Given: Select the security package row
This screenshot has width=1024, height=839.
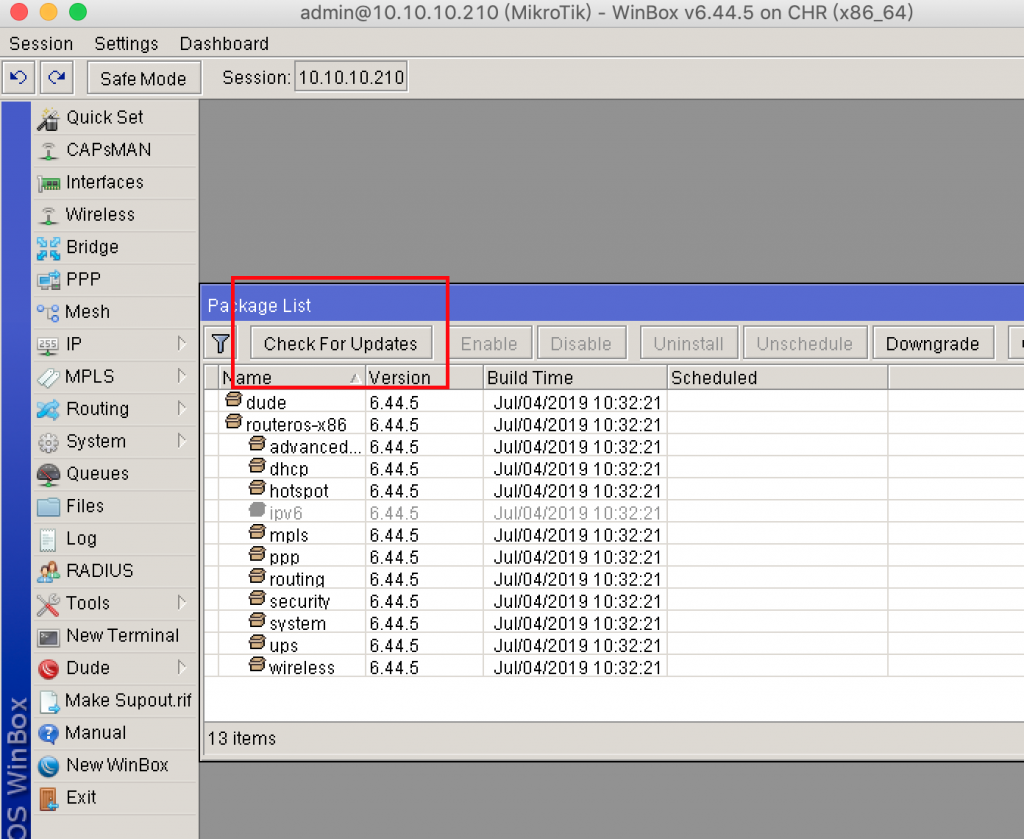Looking at the screenshot, I should pyautogui.click(x=614, y=601).
